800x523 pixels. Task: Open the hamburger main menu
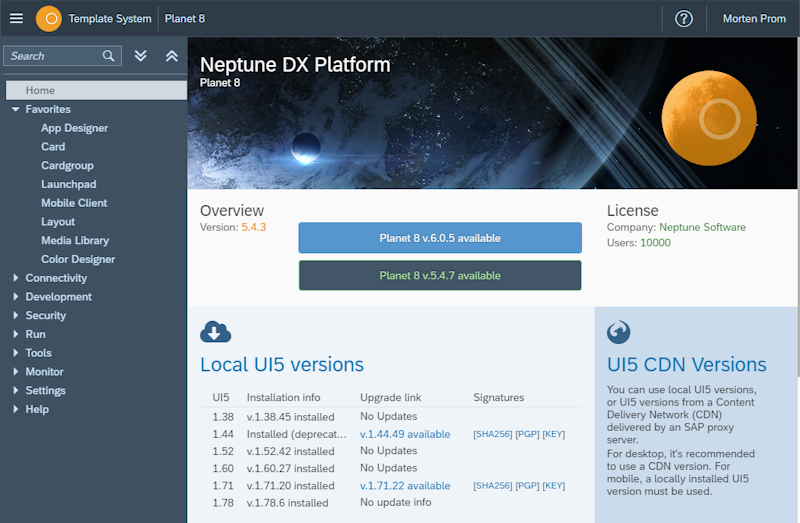[x=16, y=18]
